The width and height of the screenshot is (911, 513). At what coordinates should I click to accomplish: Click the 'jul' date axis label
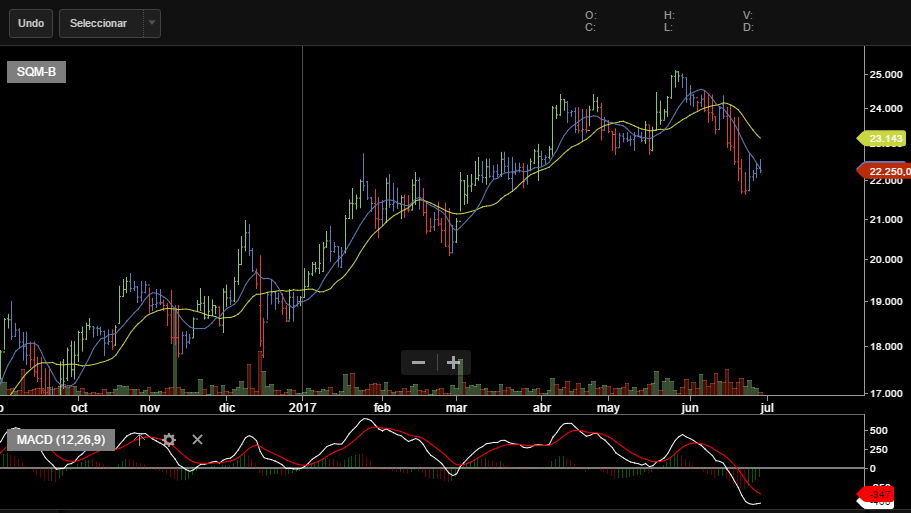pos(767,407)
